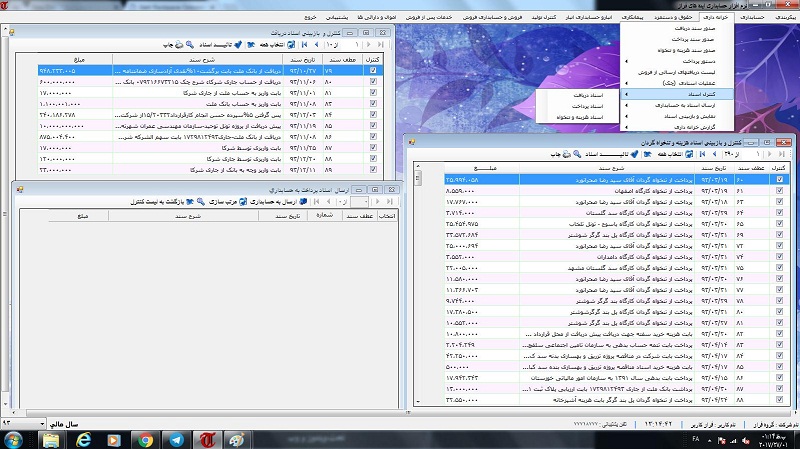The image size is (800, 449).
Task: Click خروج (exit) in the menu bar
Action: point(310,17)
